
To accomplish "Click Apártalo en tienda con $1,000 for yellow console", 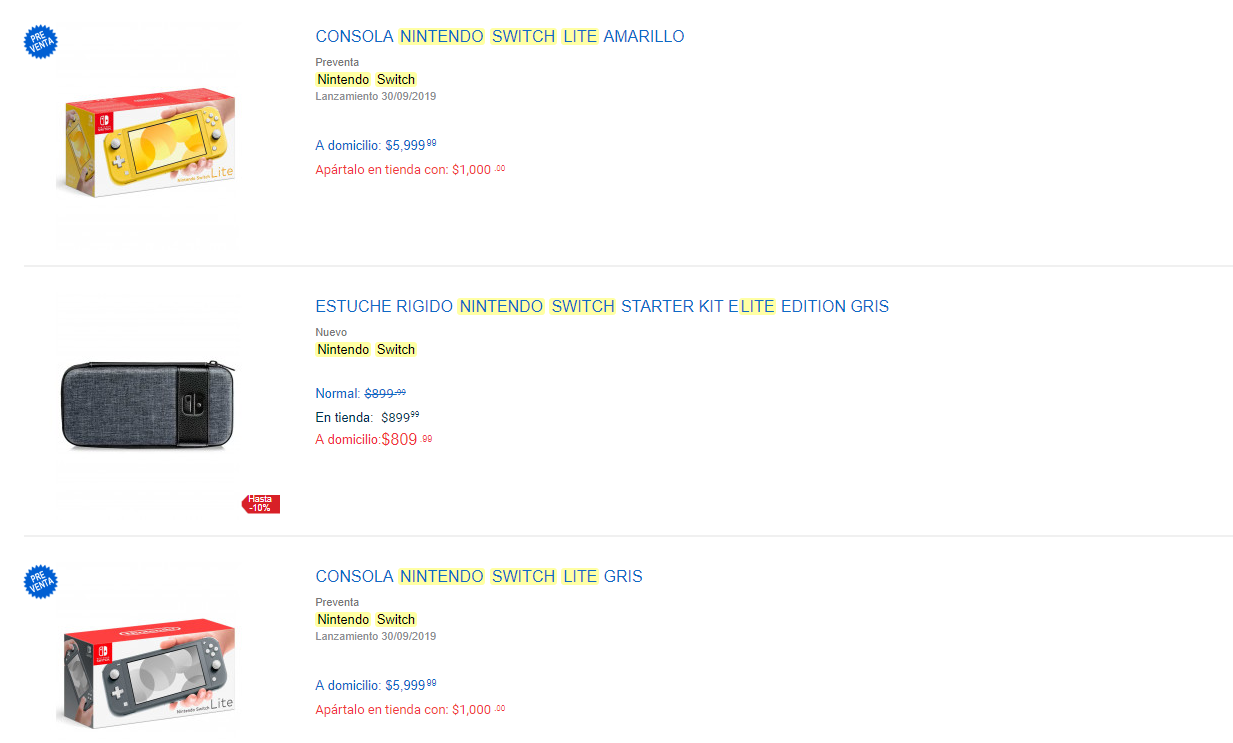I will tap(409, 169).
